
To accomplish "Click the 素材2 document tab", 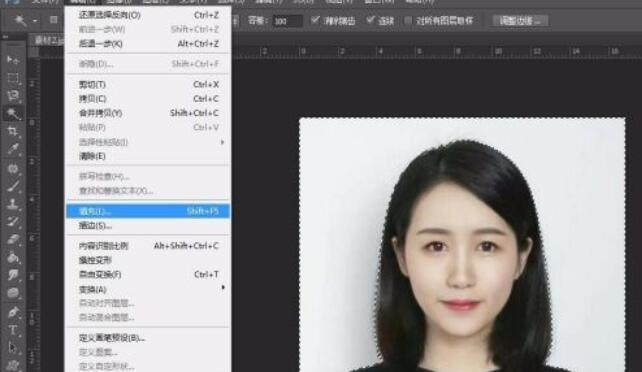I will point(47,41).
